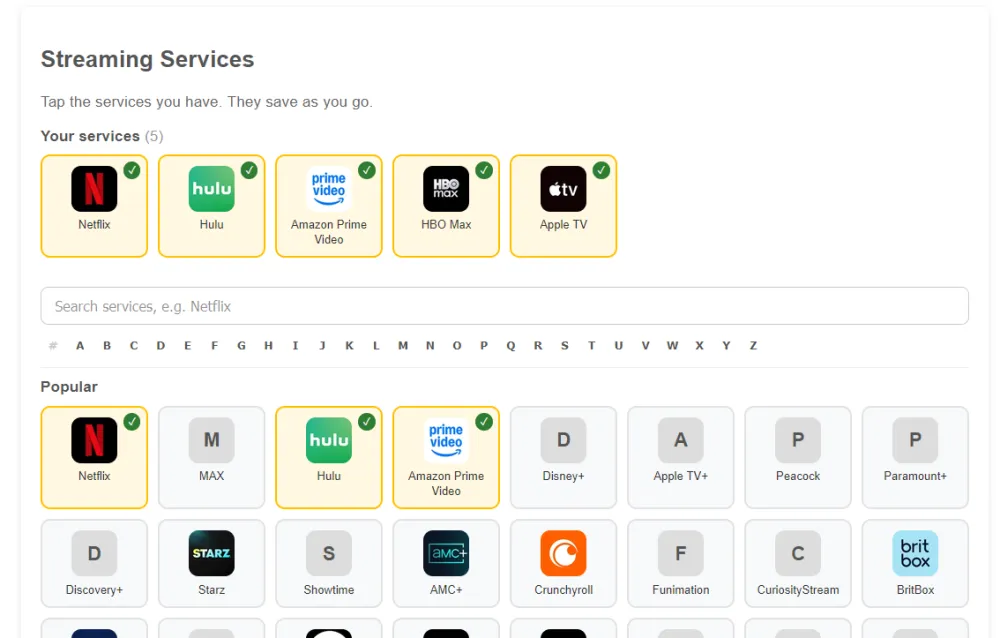Uncheck Apple TV green checkmark
The width and height of the screenshot is (1000, 638).
[x=601, y=170]
